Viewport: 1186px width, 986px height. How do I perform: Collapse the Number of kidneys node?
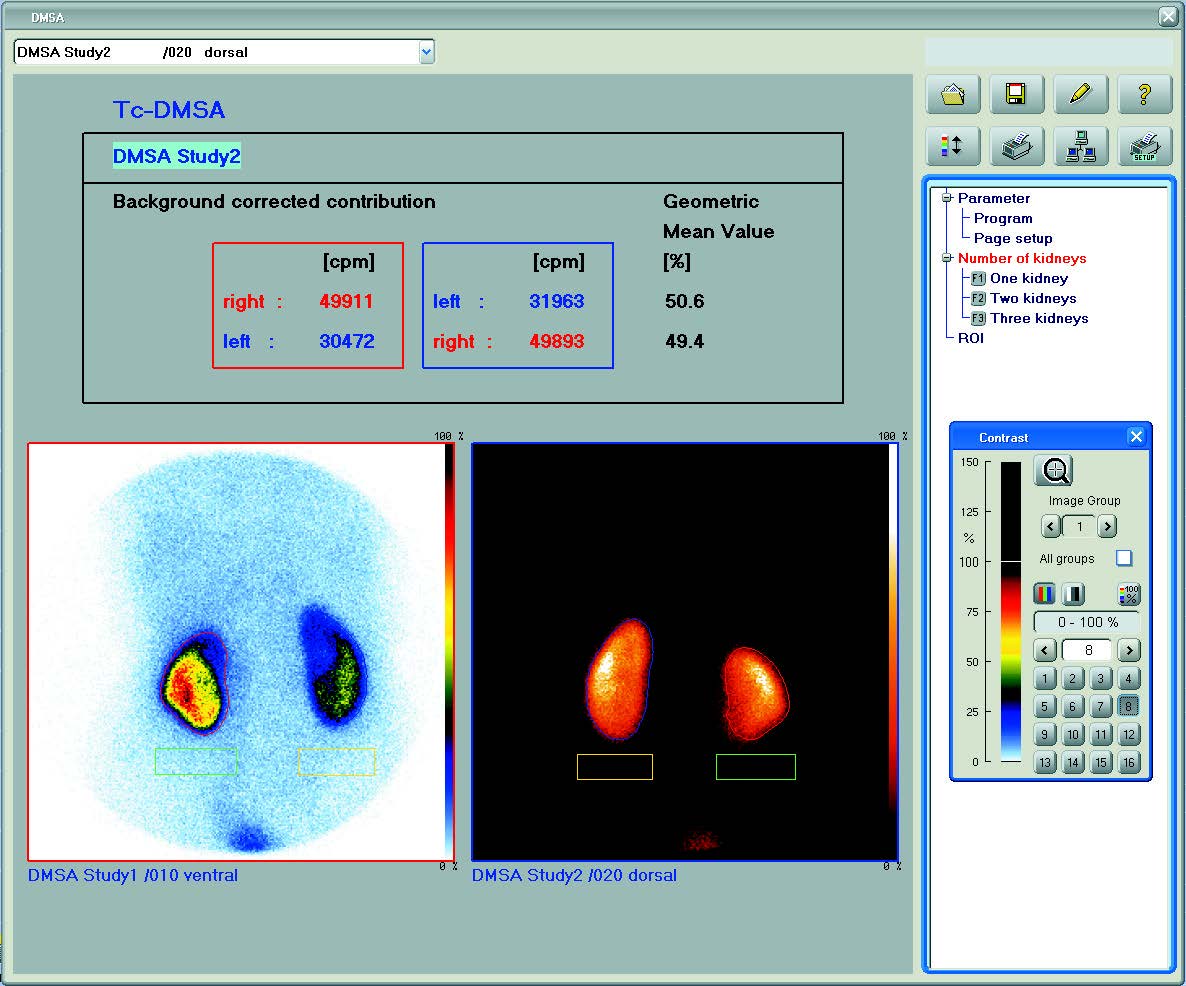pos(946,258)
